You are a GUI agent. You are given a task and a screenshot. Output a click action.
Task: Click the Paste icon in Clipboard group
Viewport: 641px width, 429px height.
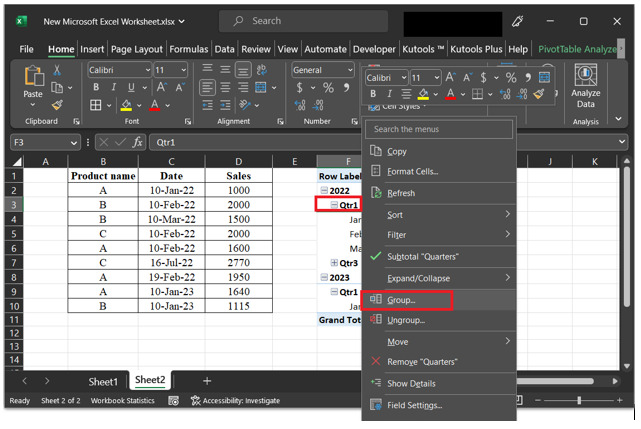coord(33,78)
